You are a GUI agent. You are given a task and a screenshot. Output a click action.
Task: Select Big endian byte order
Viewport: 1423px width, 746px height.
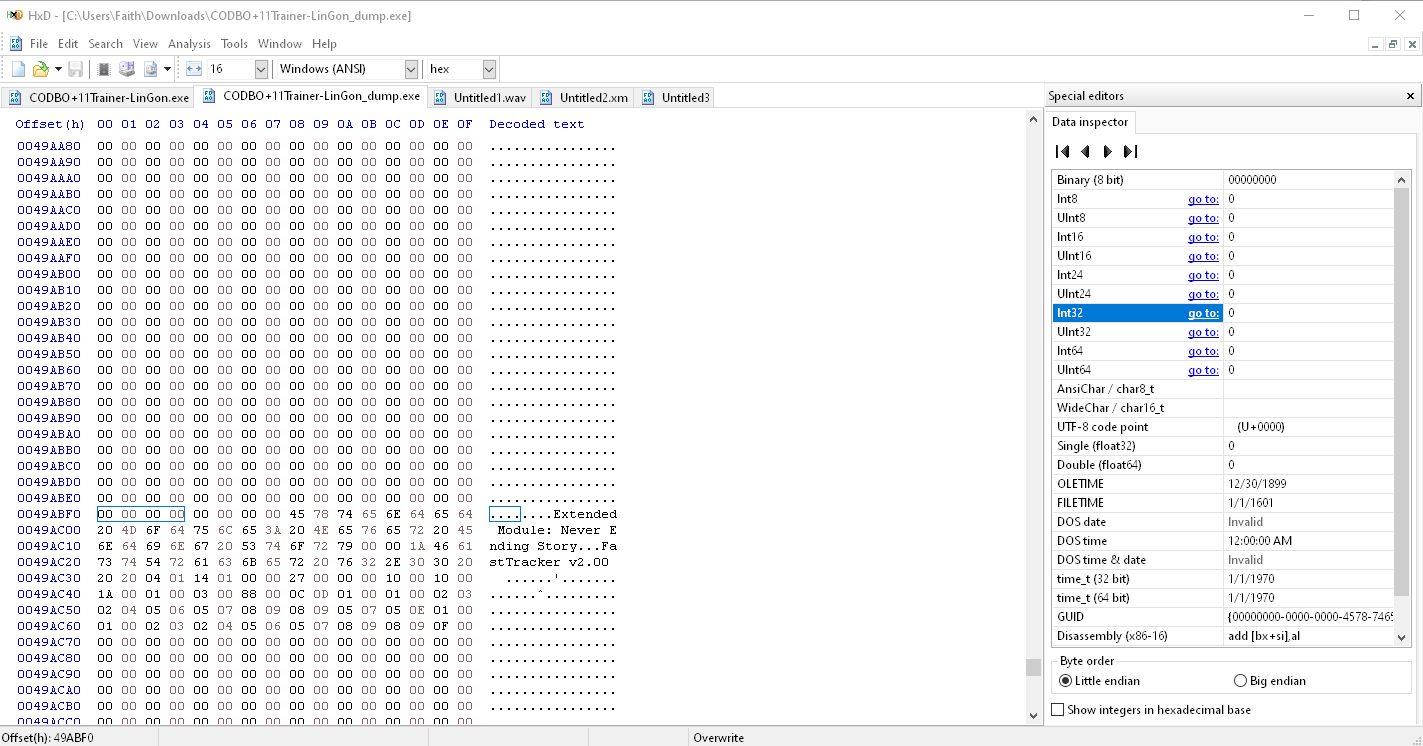coord(1270,681)
